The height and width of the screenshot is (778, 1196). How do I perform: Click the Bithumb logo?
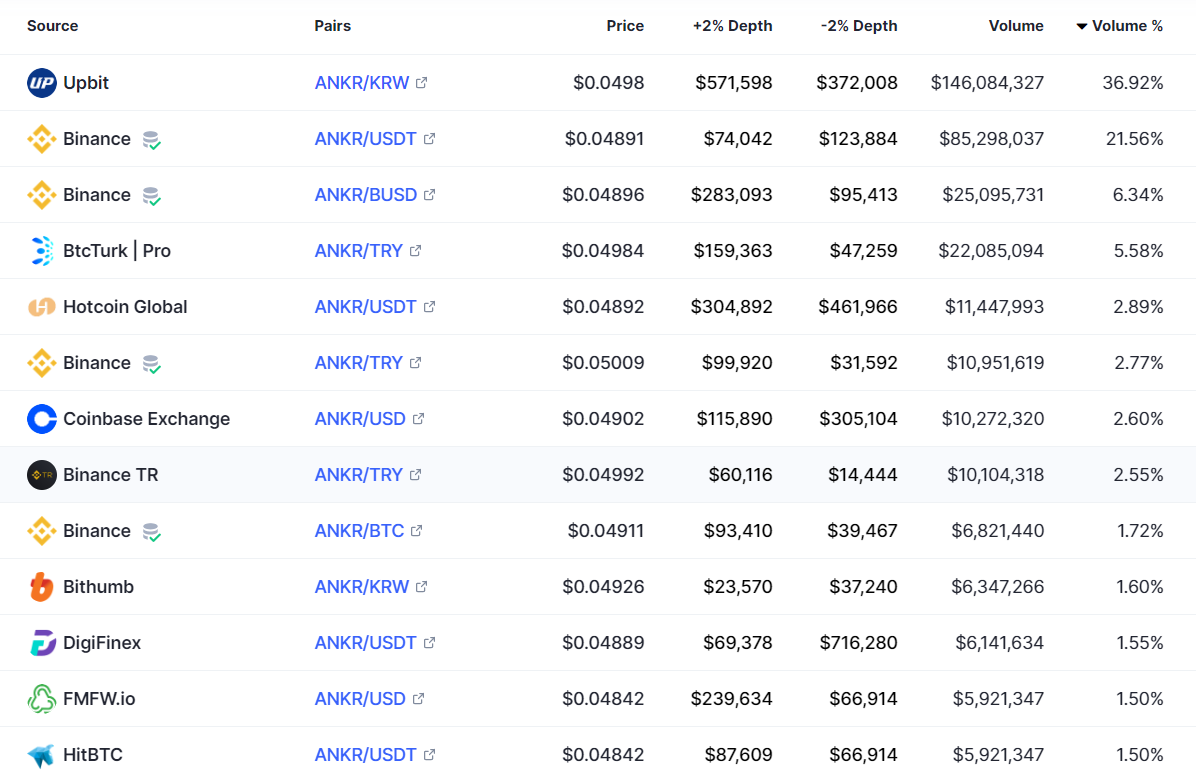coord(41,587)
